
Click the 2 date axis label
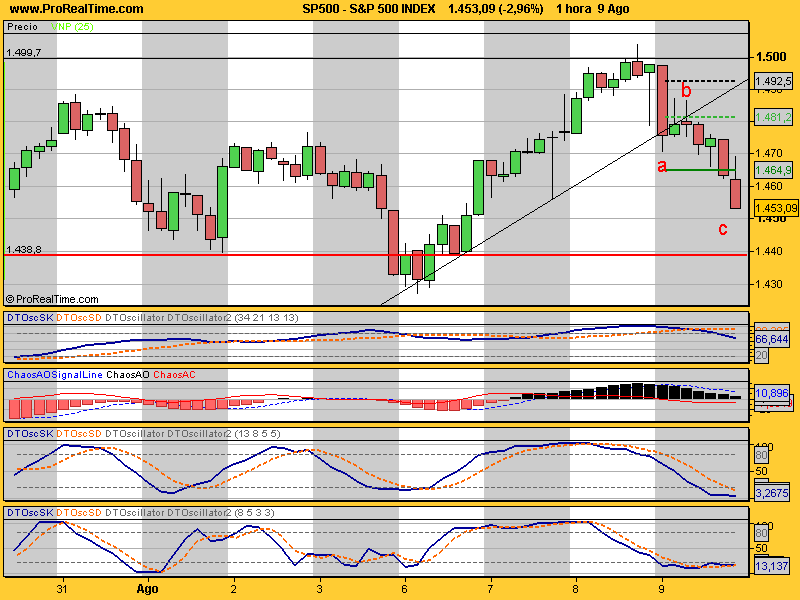pyautogui.click(x=234, y=589)
